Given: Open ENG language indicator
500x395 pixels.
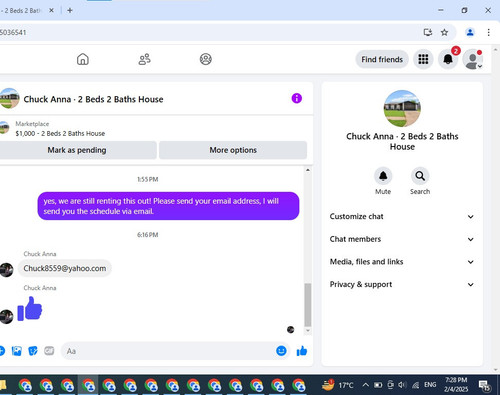Looking at the screenshot, I should point(430,385).
